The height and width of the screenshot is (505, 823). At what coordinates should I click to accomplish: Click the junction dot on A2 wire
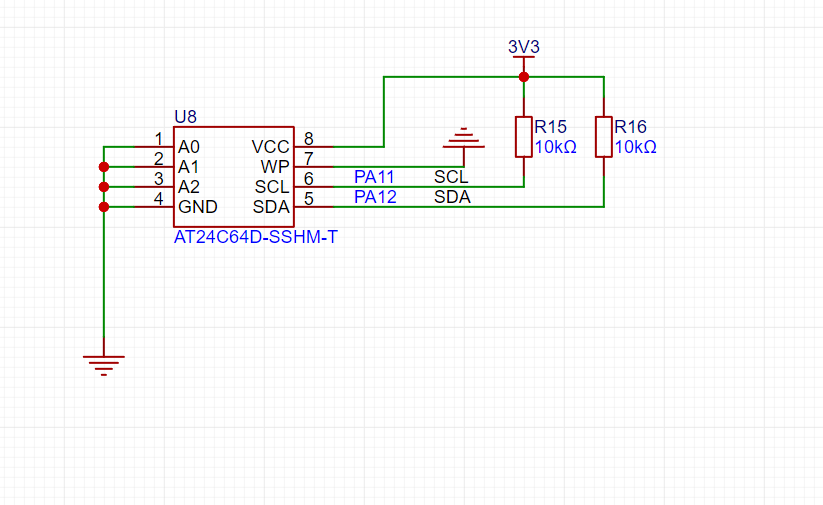click(x=103, y=186)
